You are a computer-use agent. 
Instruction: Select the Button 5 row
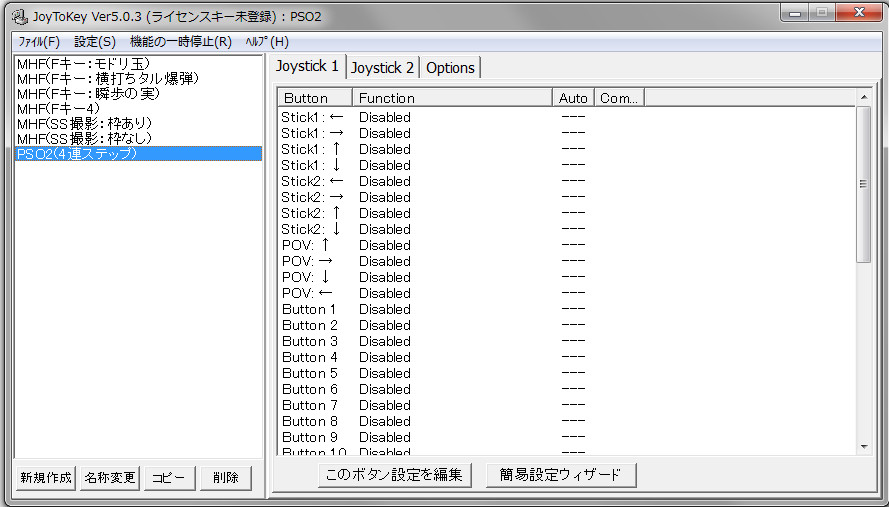[567, 373]
